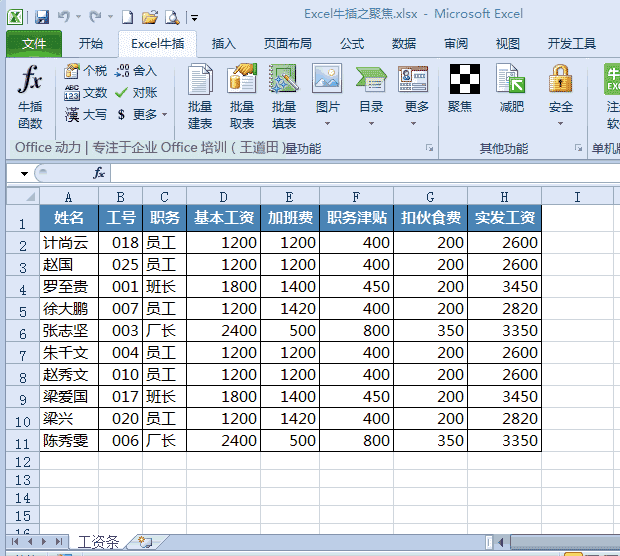Switch to the 视图 tab
This screenshot has width=620, height=556.
(x=508, y=43)
